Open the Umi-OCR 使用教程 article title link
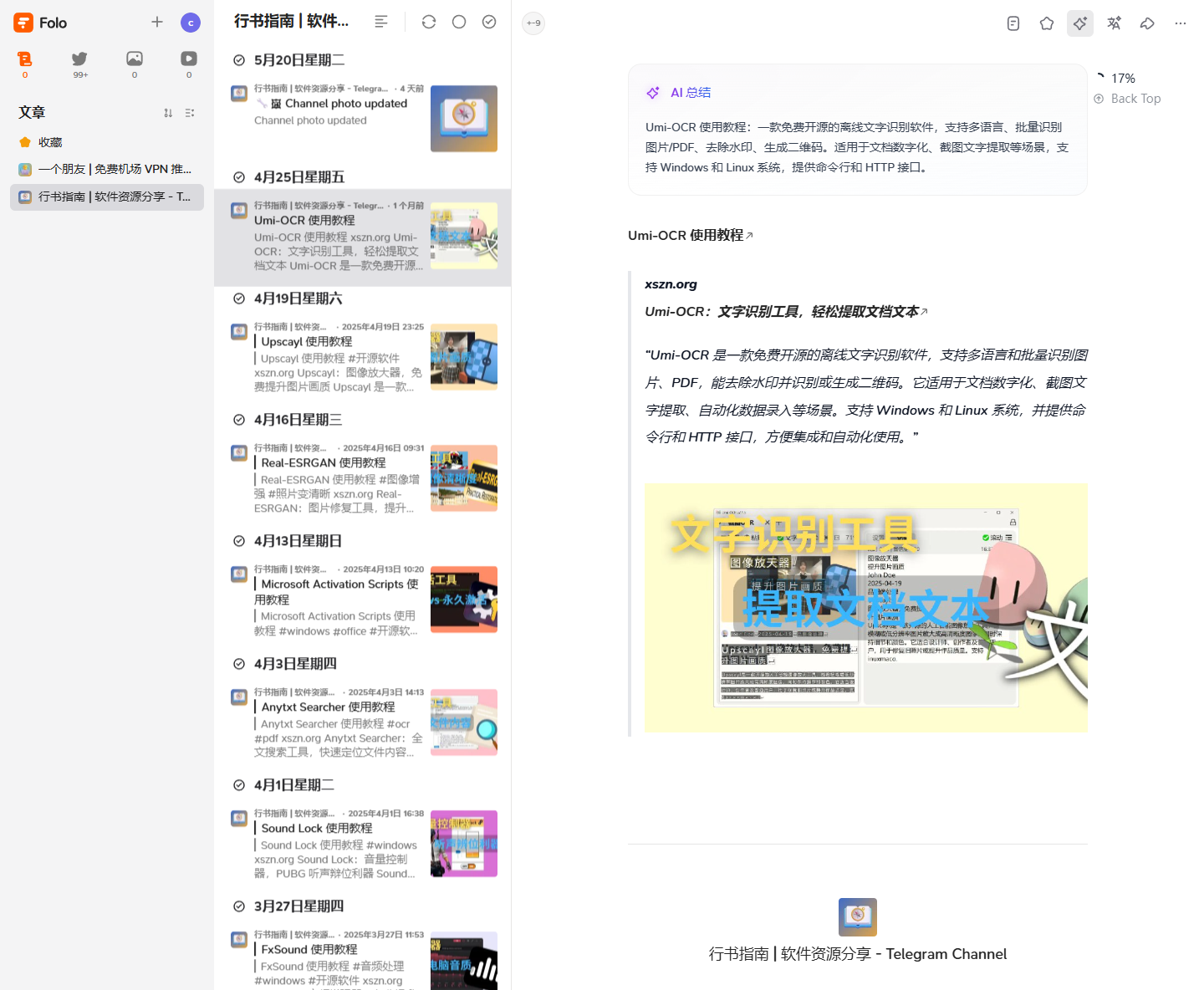The image size is (1204, 990). 691,235
